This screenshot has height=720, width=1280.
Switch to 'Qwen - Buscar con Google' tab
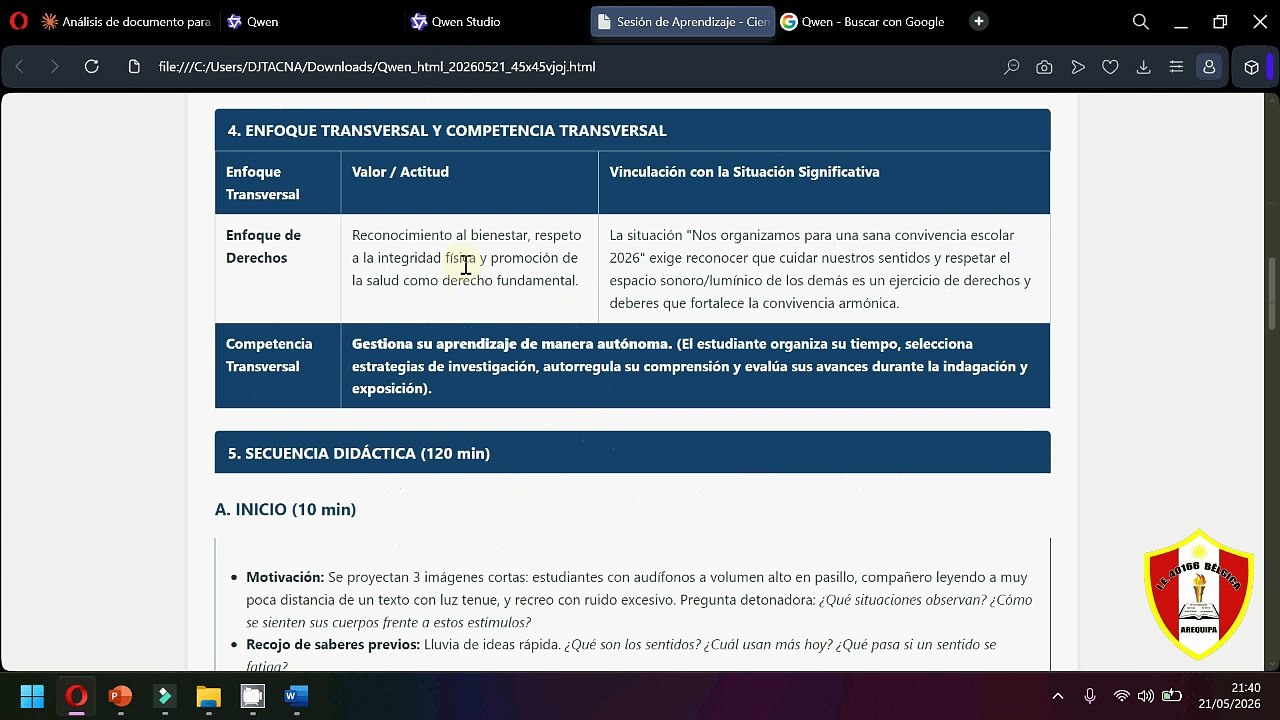click(863, 21)
